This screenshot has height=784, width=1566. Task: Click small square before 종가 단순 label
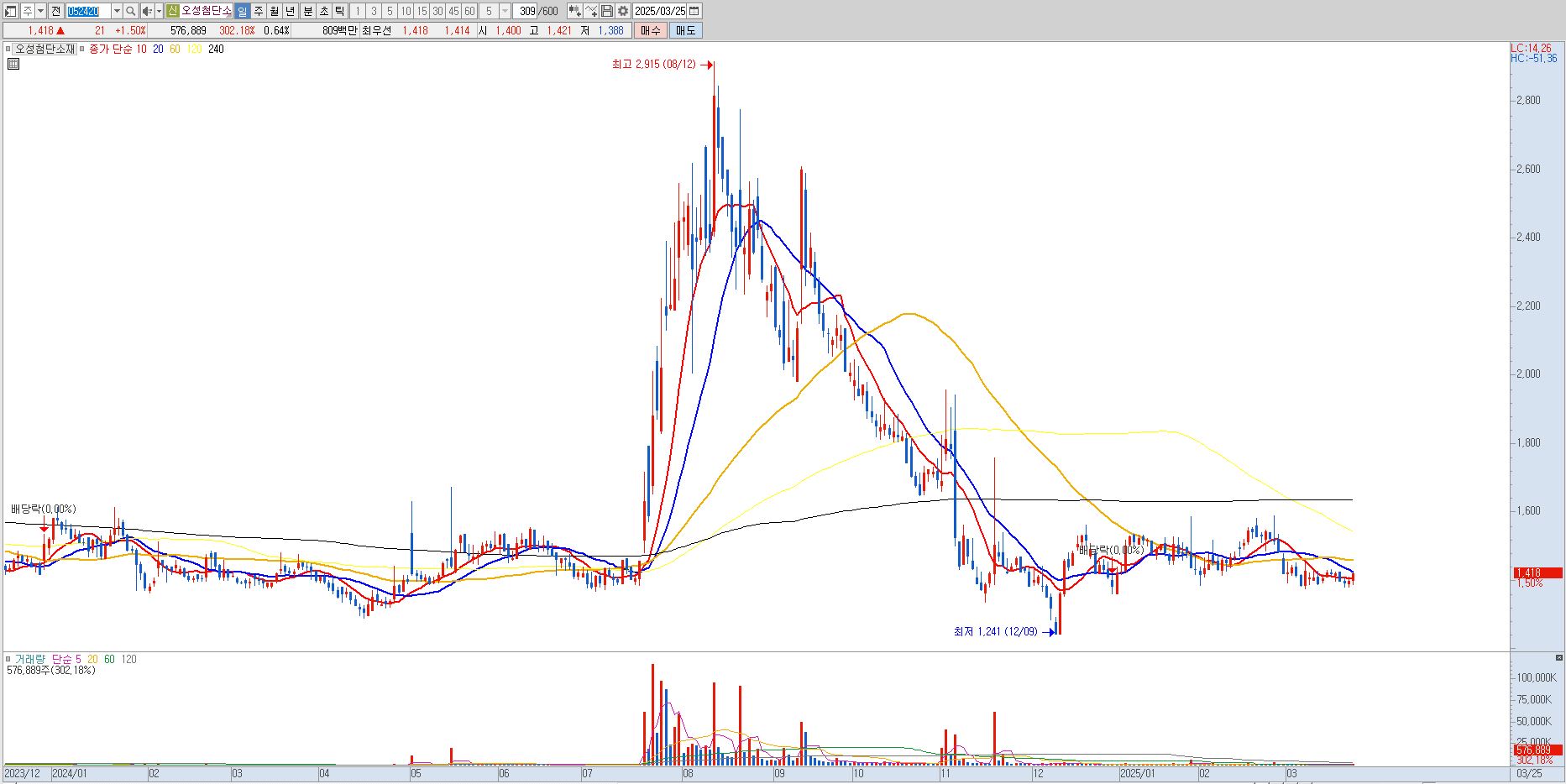point(81,49)
